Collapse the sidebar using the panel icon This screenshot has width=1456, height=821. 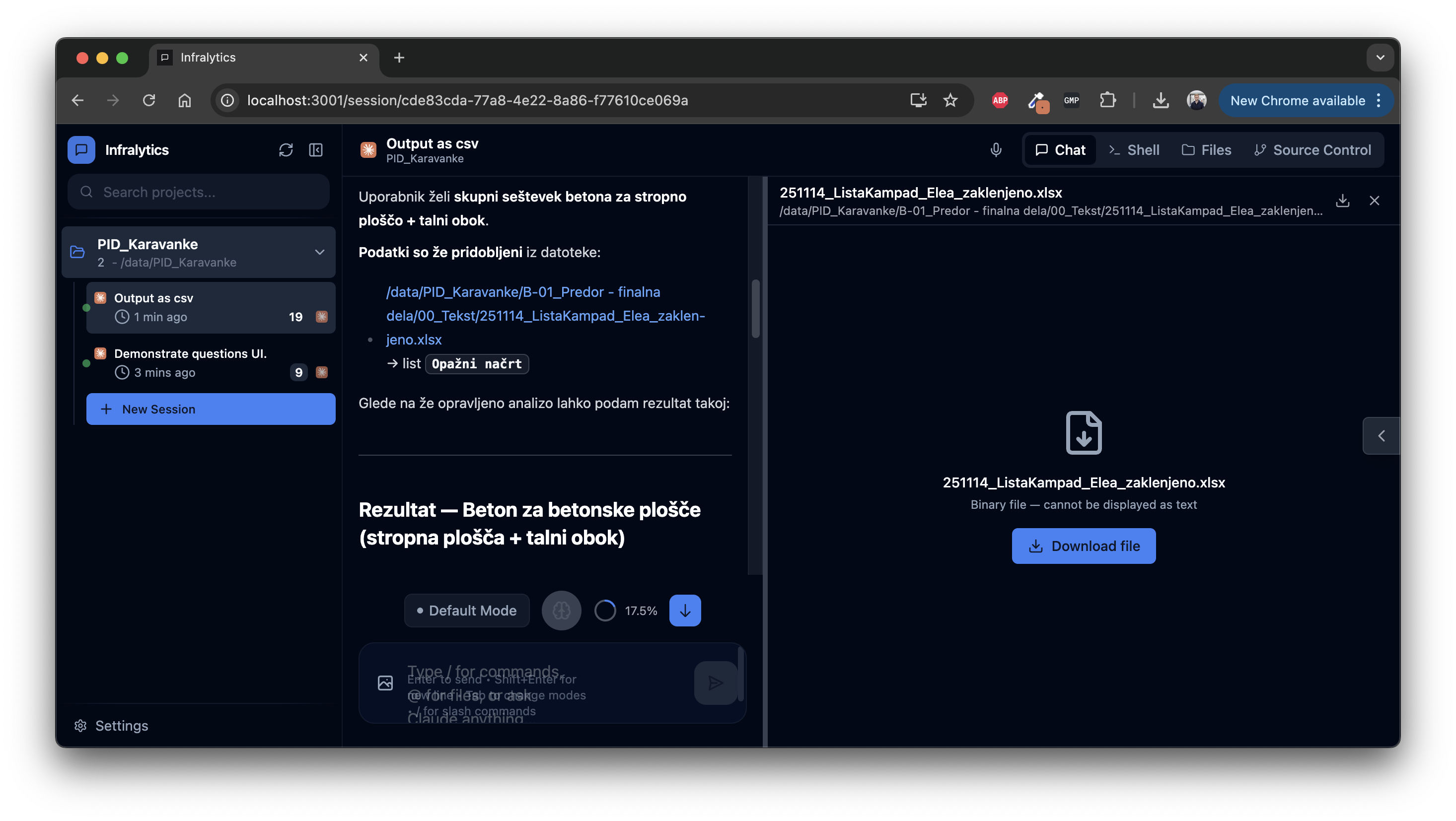[315, 150]
